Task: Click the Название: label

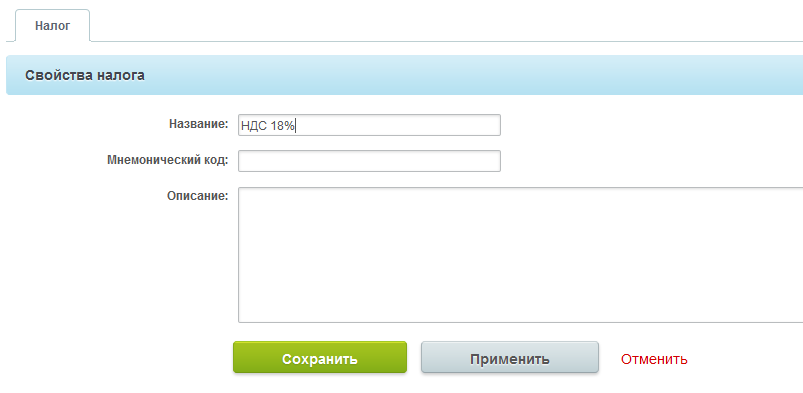Action: (198, 124)
